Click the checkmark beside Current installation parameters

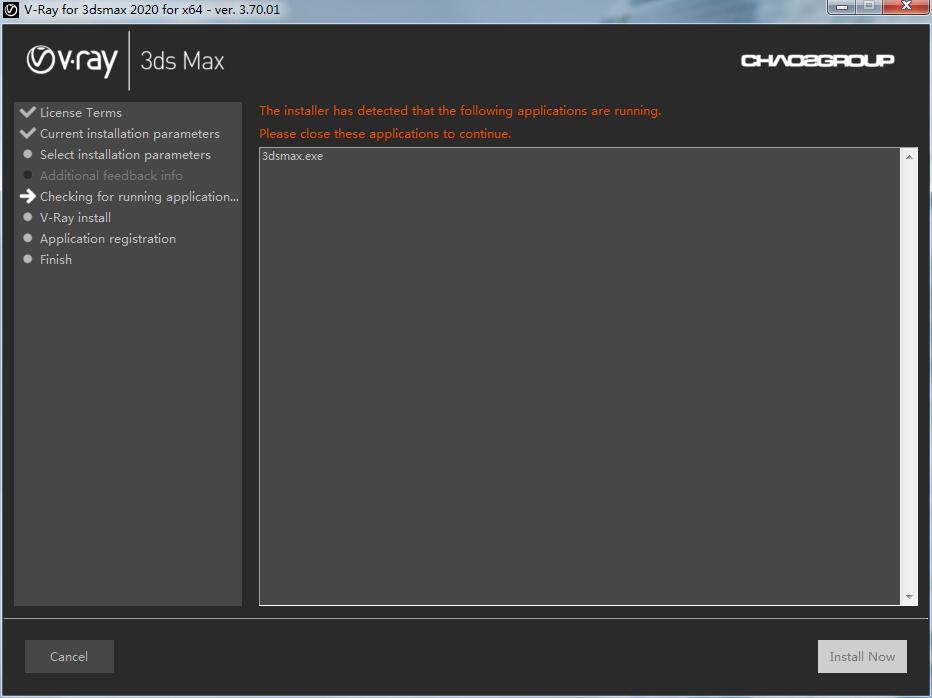pyautogui.click(x=28, y=133)
